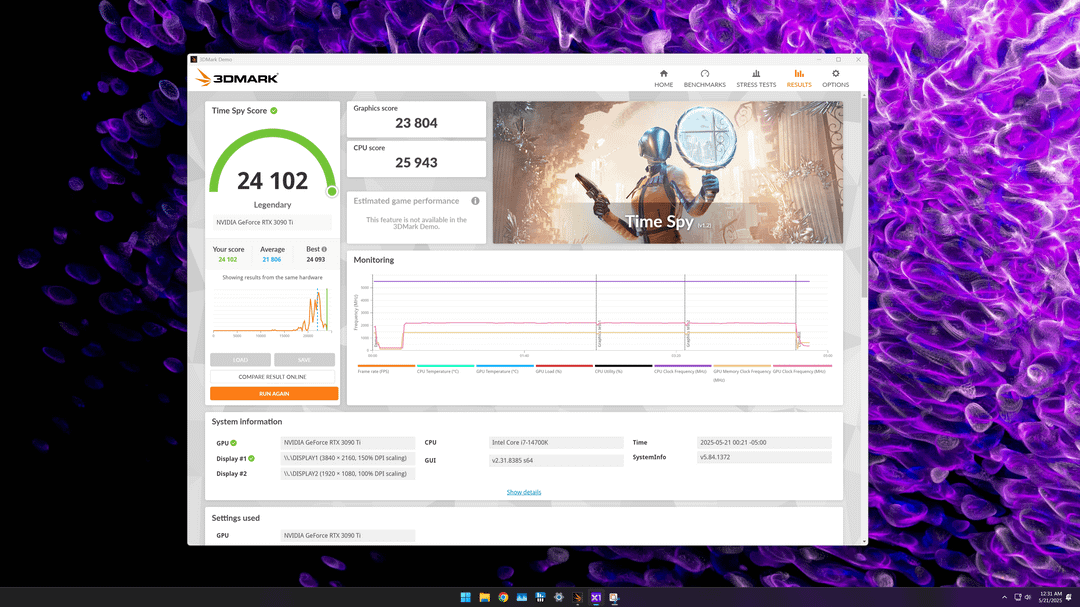Screen dimensions: 1080x607
Task: Open the Photos app taskbar icon
Action: (x=521, y=597)
